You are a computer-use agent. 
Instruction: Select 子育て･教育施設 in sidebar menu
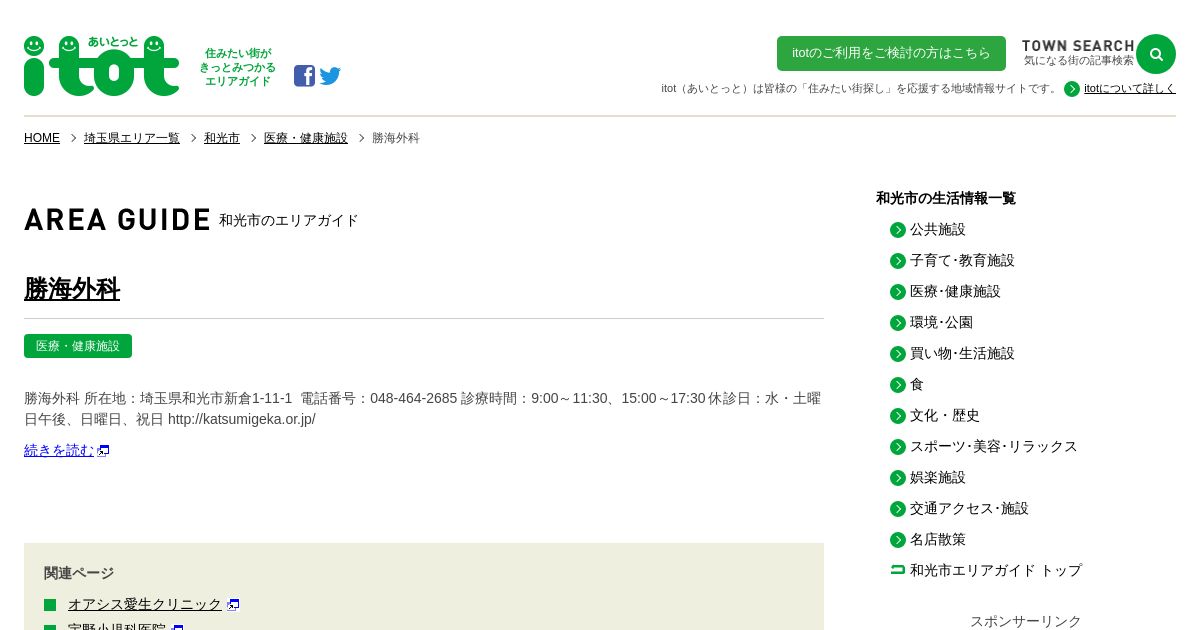962,261
